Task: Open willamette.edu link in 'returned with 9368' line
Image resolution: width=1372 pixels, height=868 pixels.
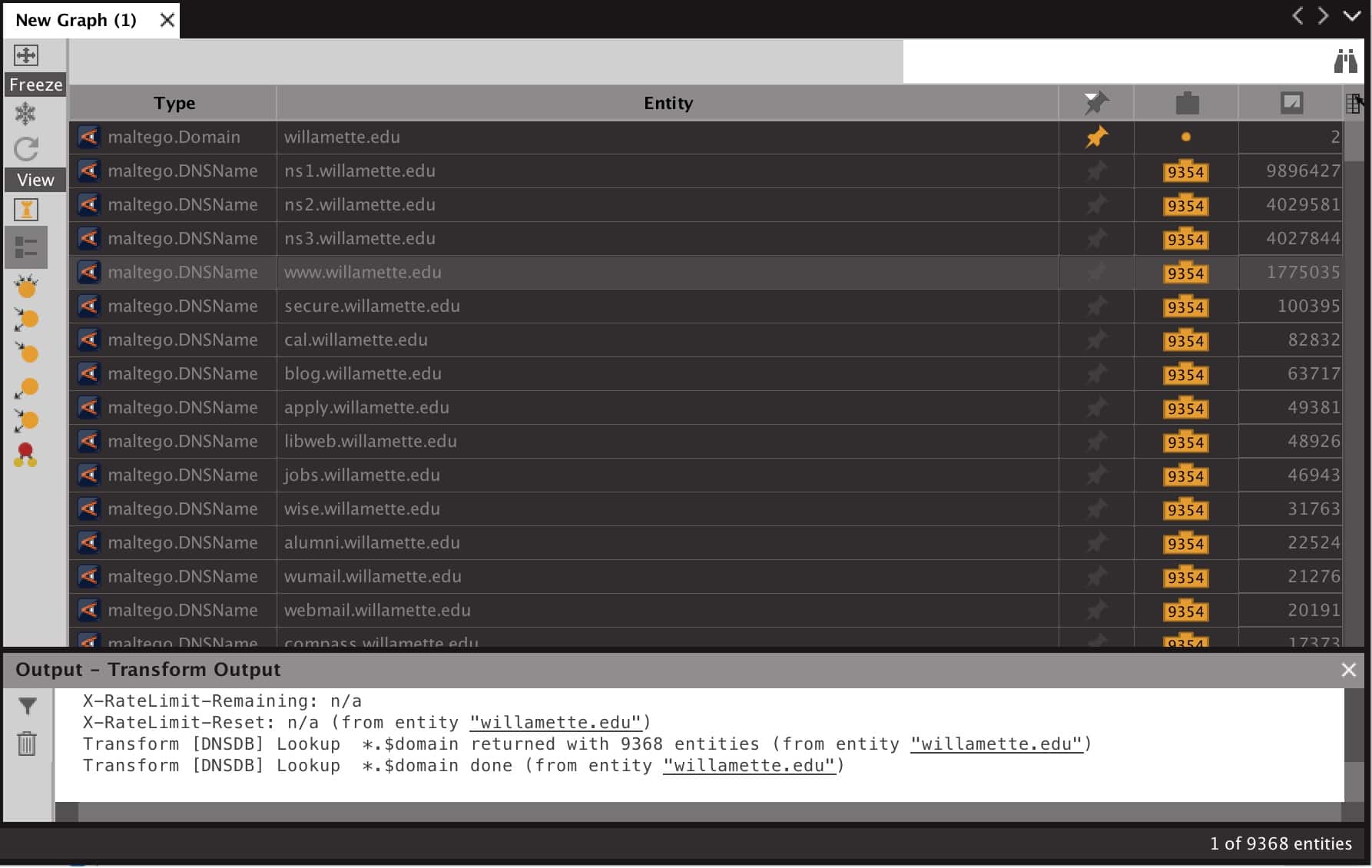Action: click(x=996, y=744)
